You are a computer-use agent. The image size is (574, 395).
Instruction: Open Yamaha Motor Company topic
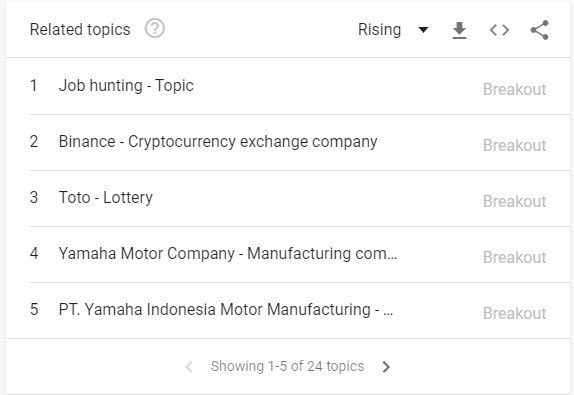click(x=228, y=254)
